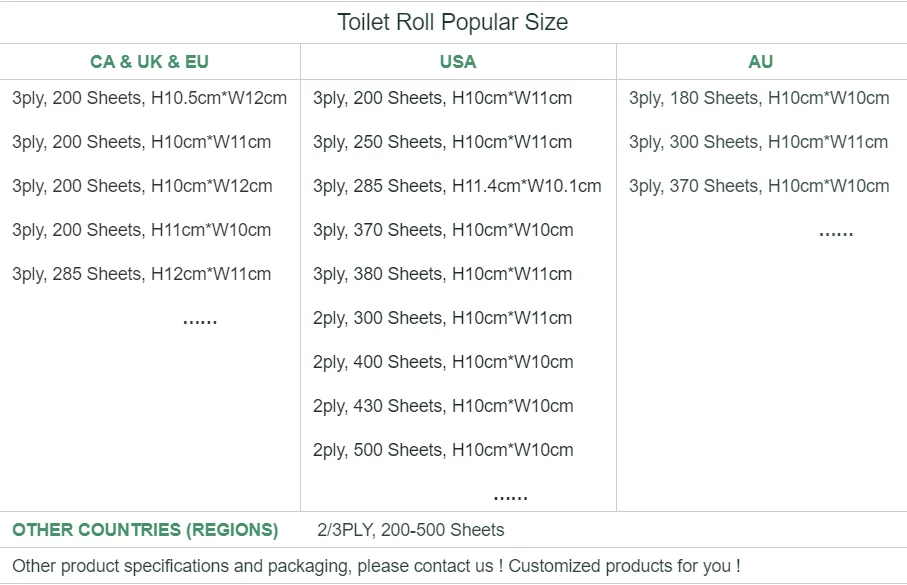Image resolution: width=907 pixels, height=585 pixels.
Task: Click 3ply 285 Sheets H11.4cm*W10.1cm entry
Action: (x=457, y=186)
